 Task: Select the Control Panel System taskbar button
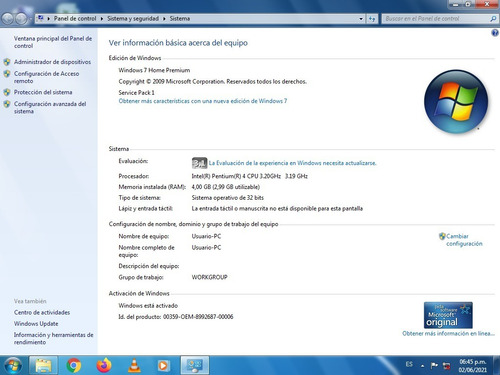tap(195, 365)
